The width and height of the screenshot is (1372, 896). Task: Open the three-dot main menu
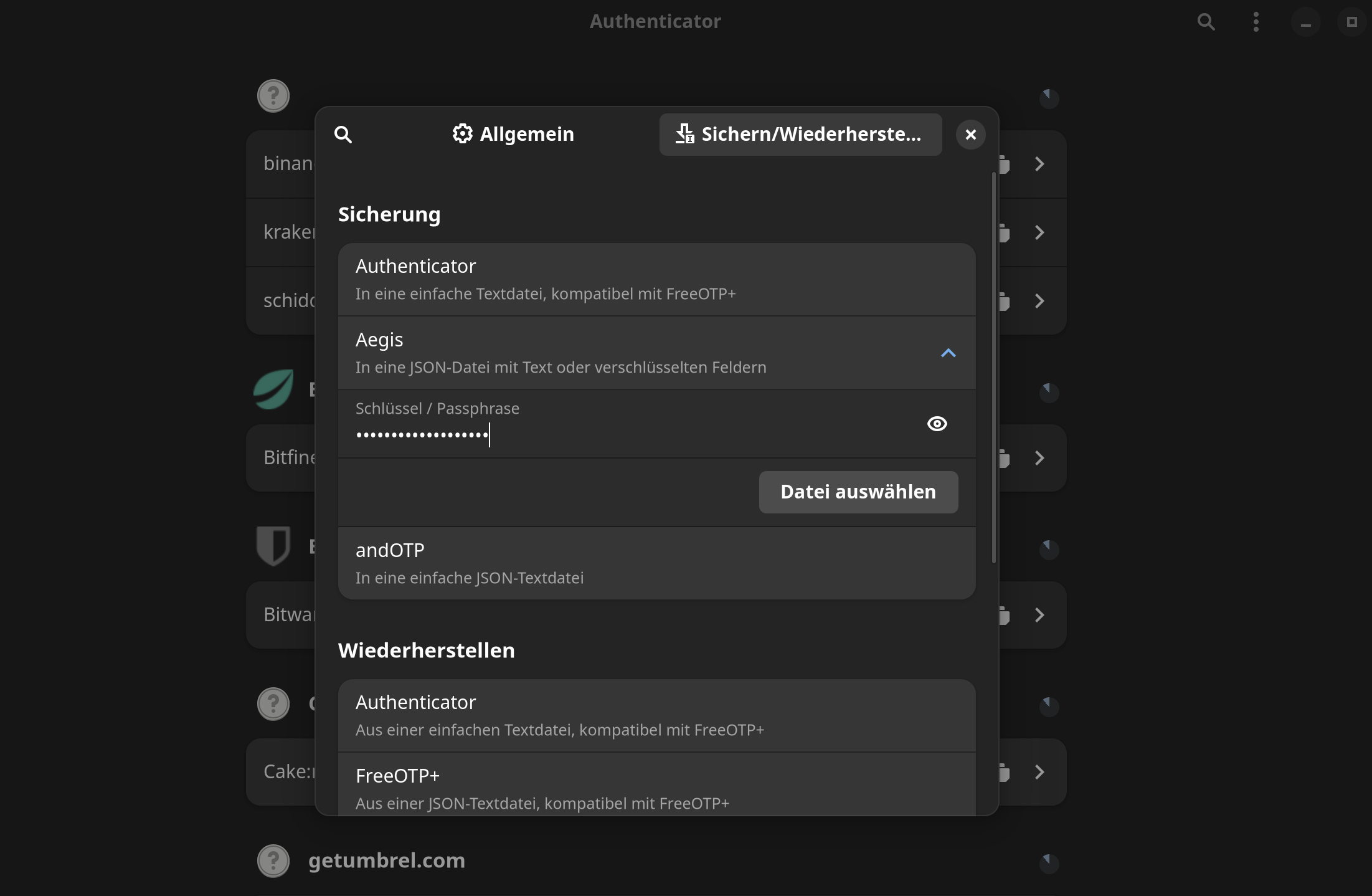point(1256,22)
